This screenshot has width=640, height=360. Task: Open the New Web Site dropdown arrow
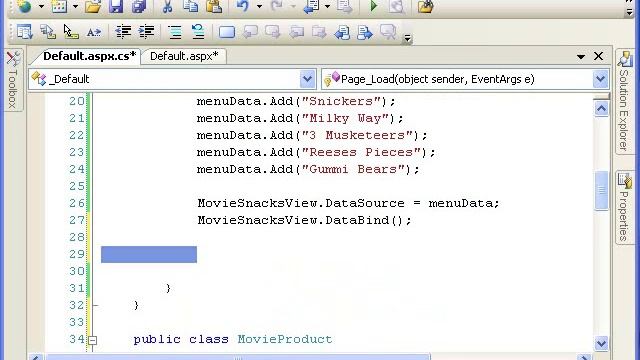pos(41,7)
